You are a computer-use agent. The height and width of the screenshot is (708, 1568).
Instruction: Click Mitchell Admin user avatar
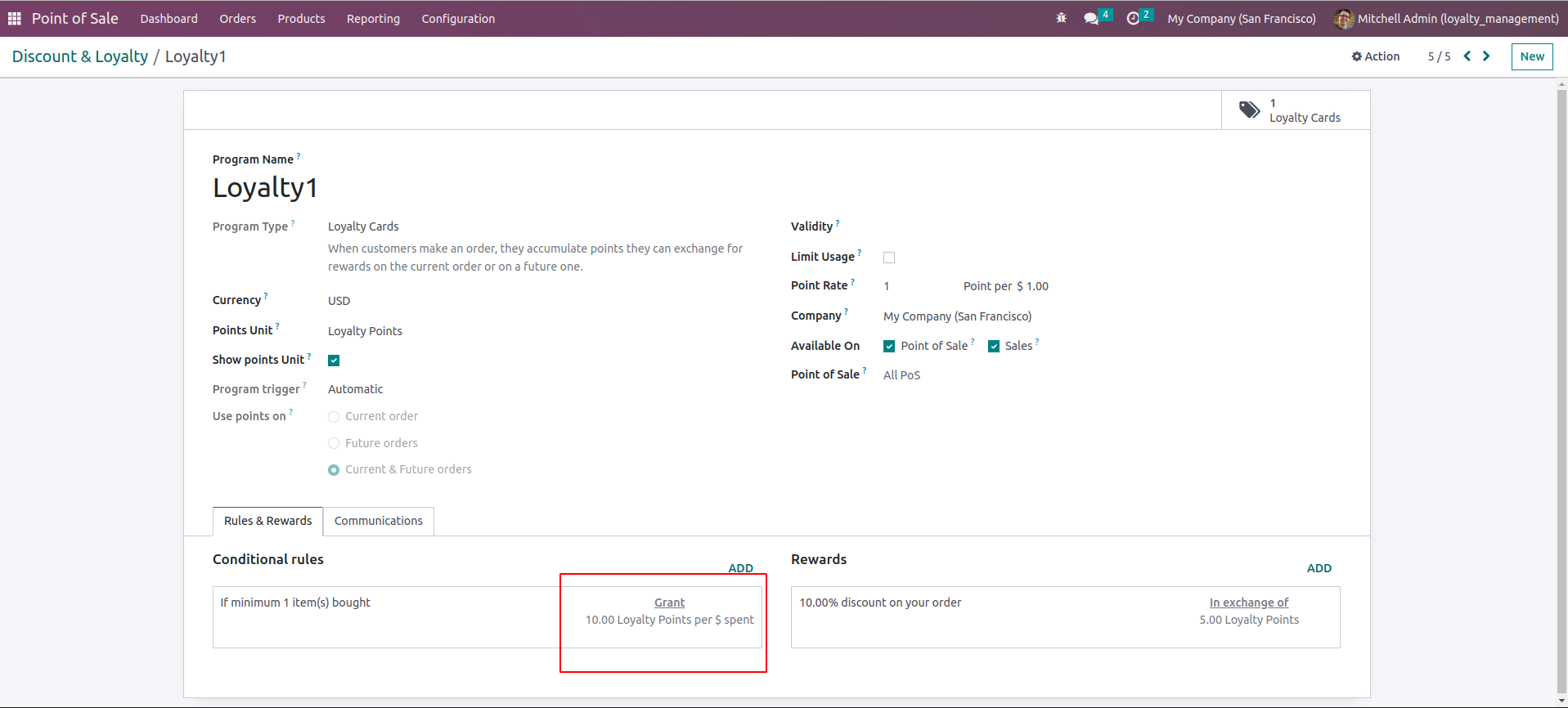(1344, 19)
